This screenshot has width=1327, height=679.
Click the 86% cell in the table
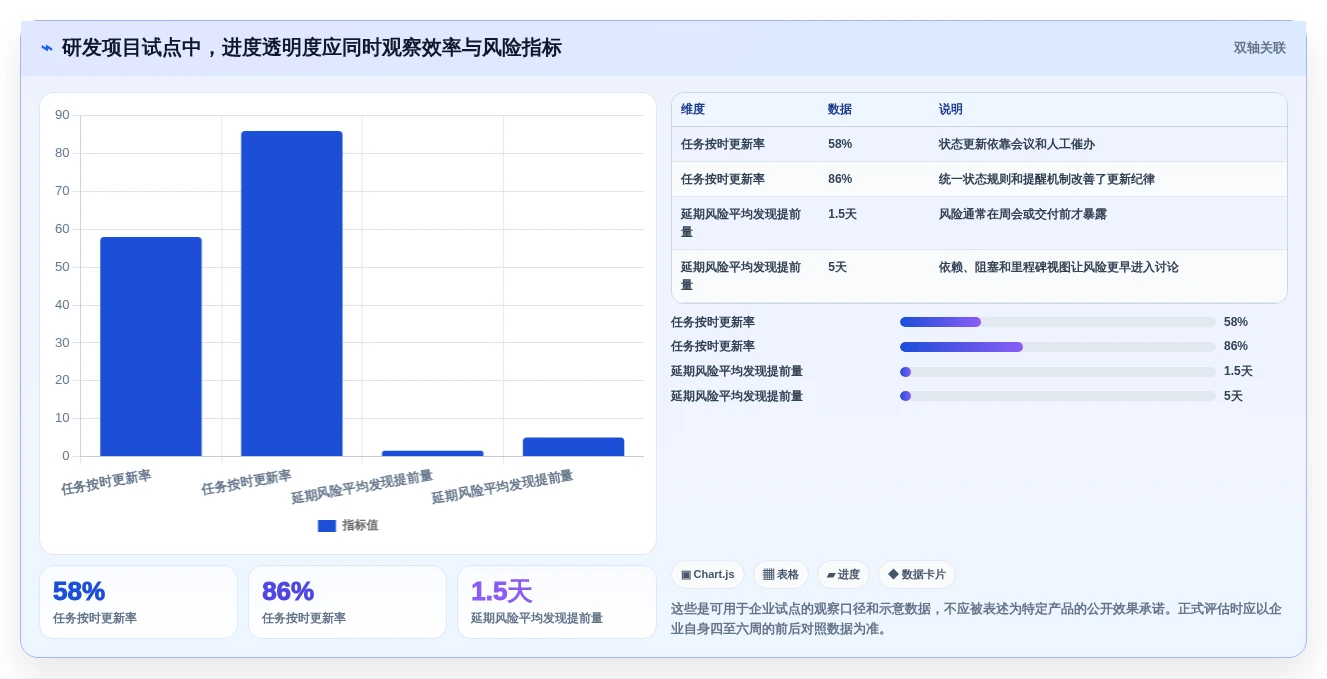(x=840, y=179)
